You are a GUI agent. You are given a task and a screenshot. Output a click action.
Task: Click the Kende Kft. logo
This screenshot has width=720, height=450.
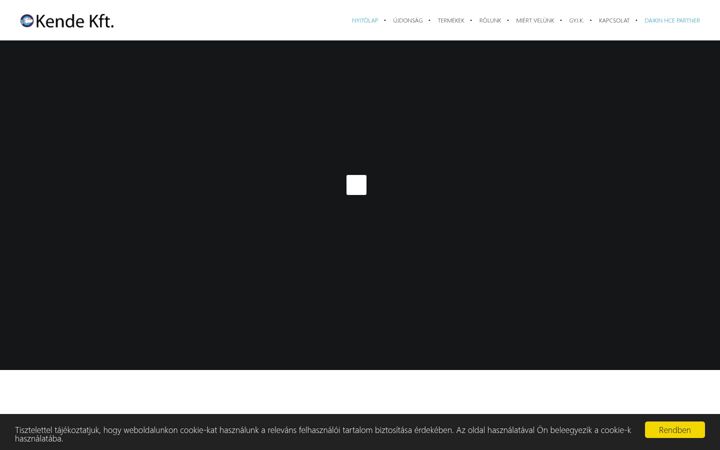67,21
